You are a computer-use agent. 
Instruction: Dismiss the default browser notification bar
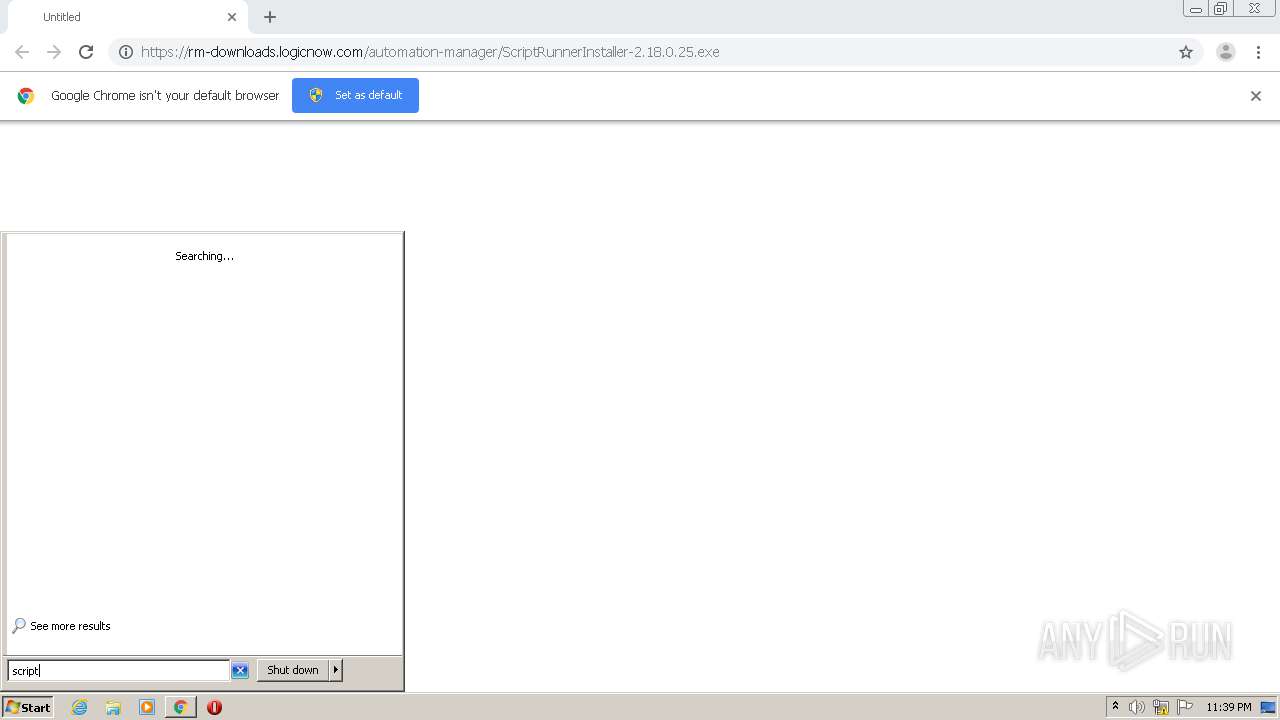tap(1256, 96)
